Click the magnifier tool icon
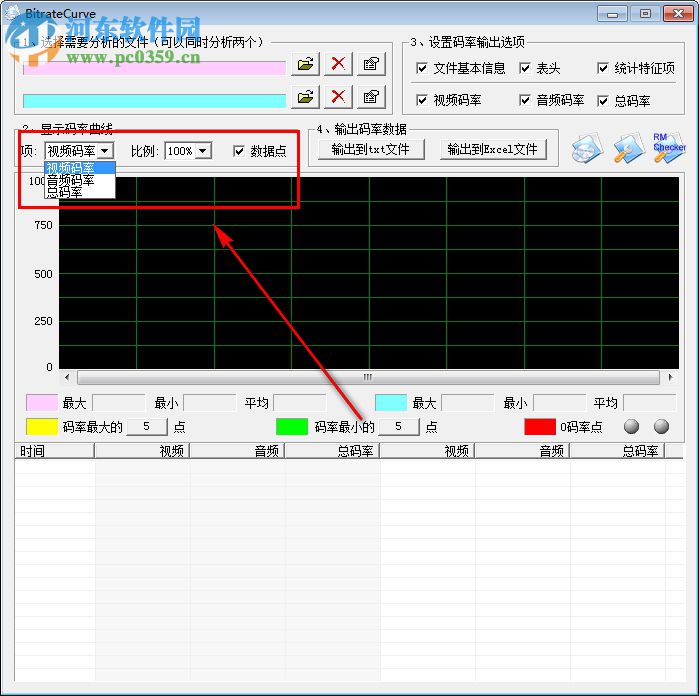 tap(628, 148)
